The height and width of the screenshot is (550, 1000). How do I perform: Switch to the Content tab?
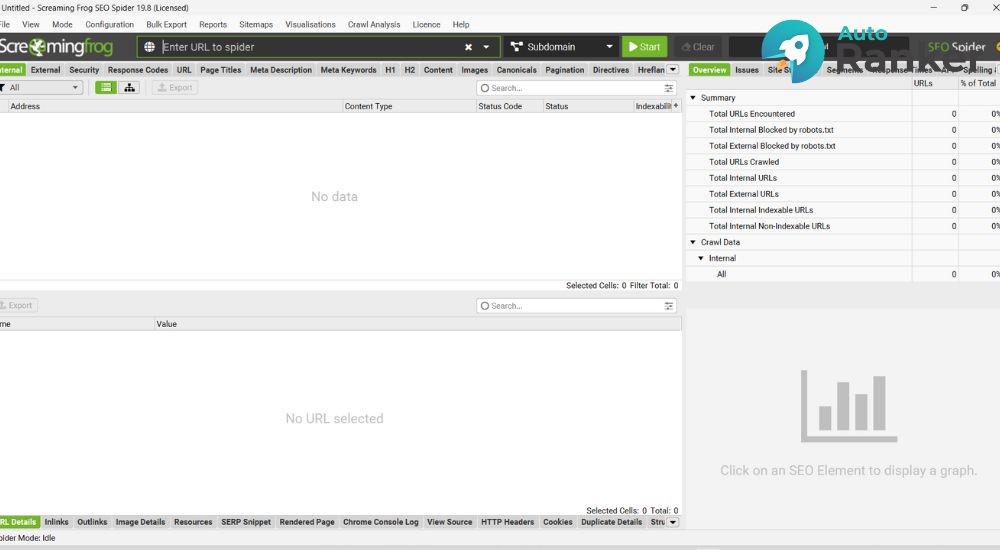point(438,70)
